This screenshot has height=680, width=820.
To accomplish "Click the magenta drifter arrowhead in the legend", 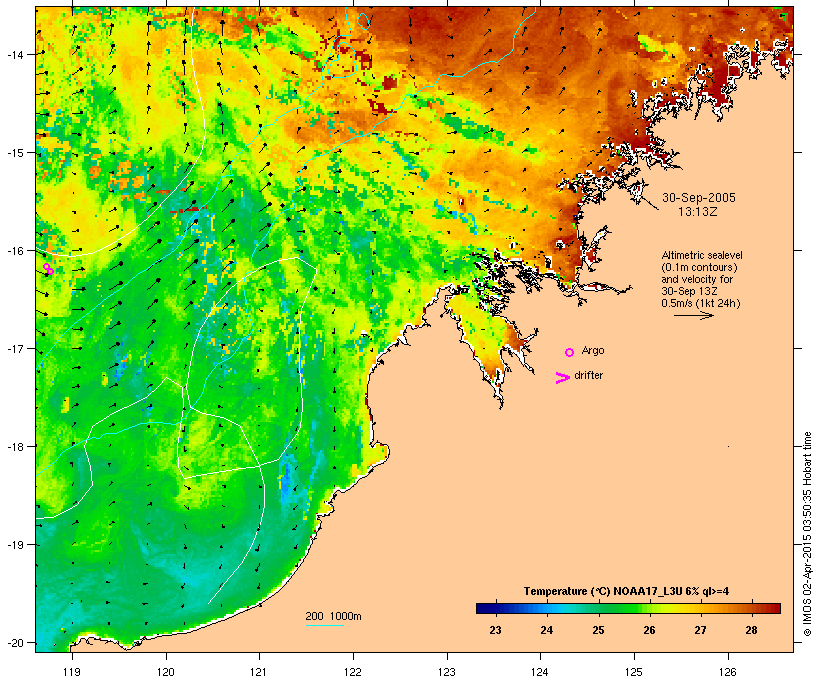I will (563, 378).
